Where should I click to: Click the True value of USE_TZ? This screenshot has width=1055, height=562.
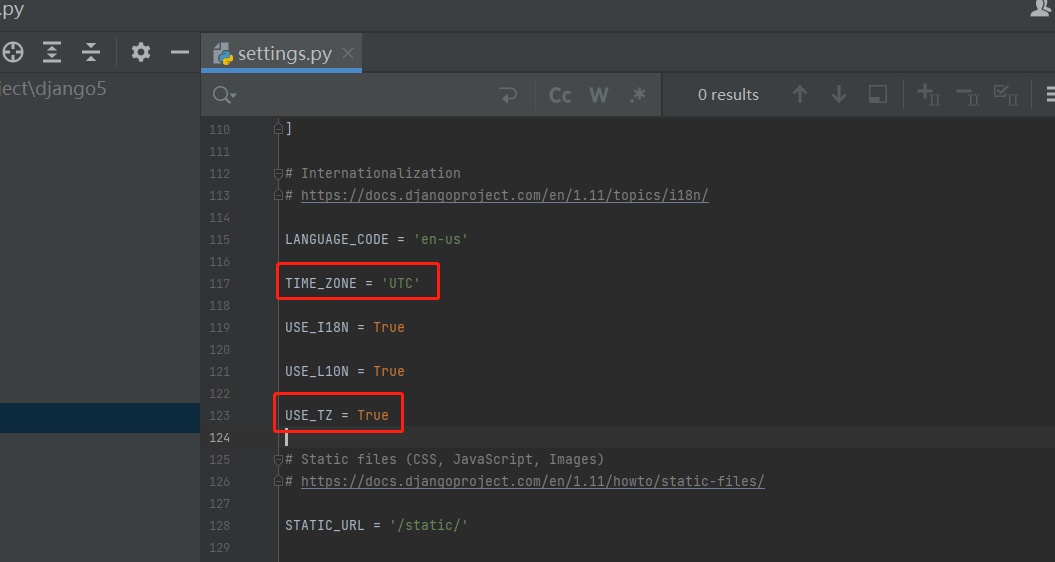[x=373, y=415]
